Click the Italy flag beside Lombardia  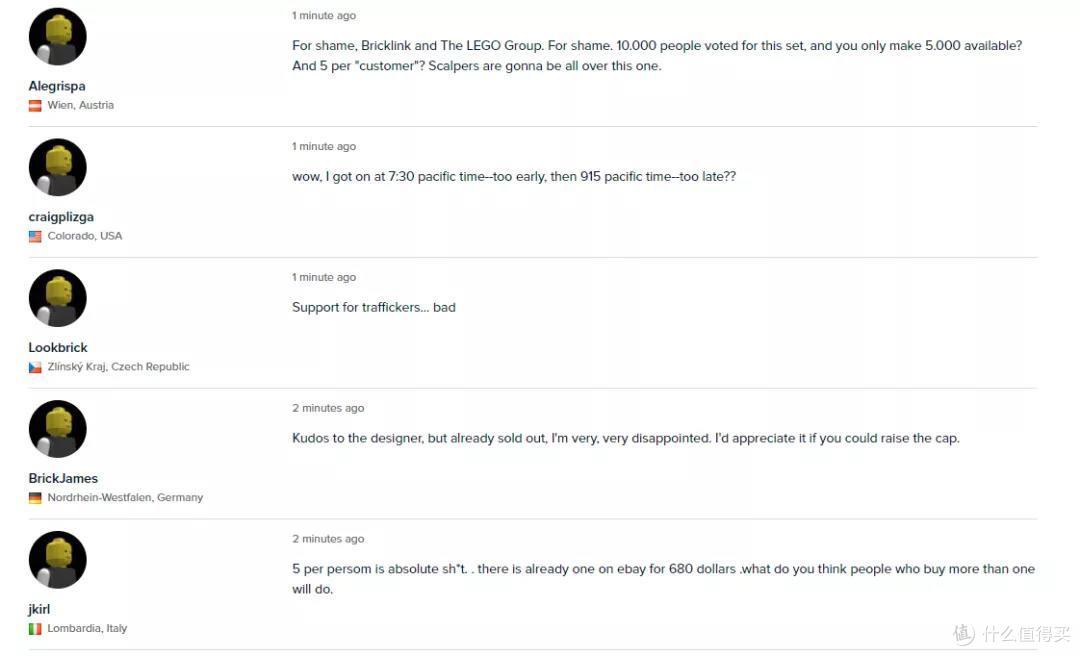click(x=35, y=628)
